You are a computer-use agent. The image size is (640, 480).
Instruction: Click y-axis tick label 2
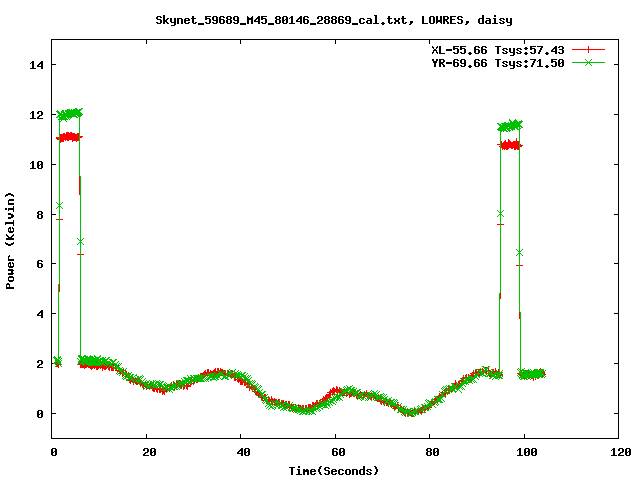(40, 364)
